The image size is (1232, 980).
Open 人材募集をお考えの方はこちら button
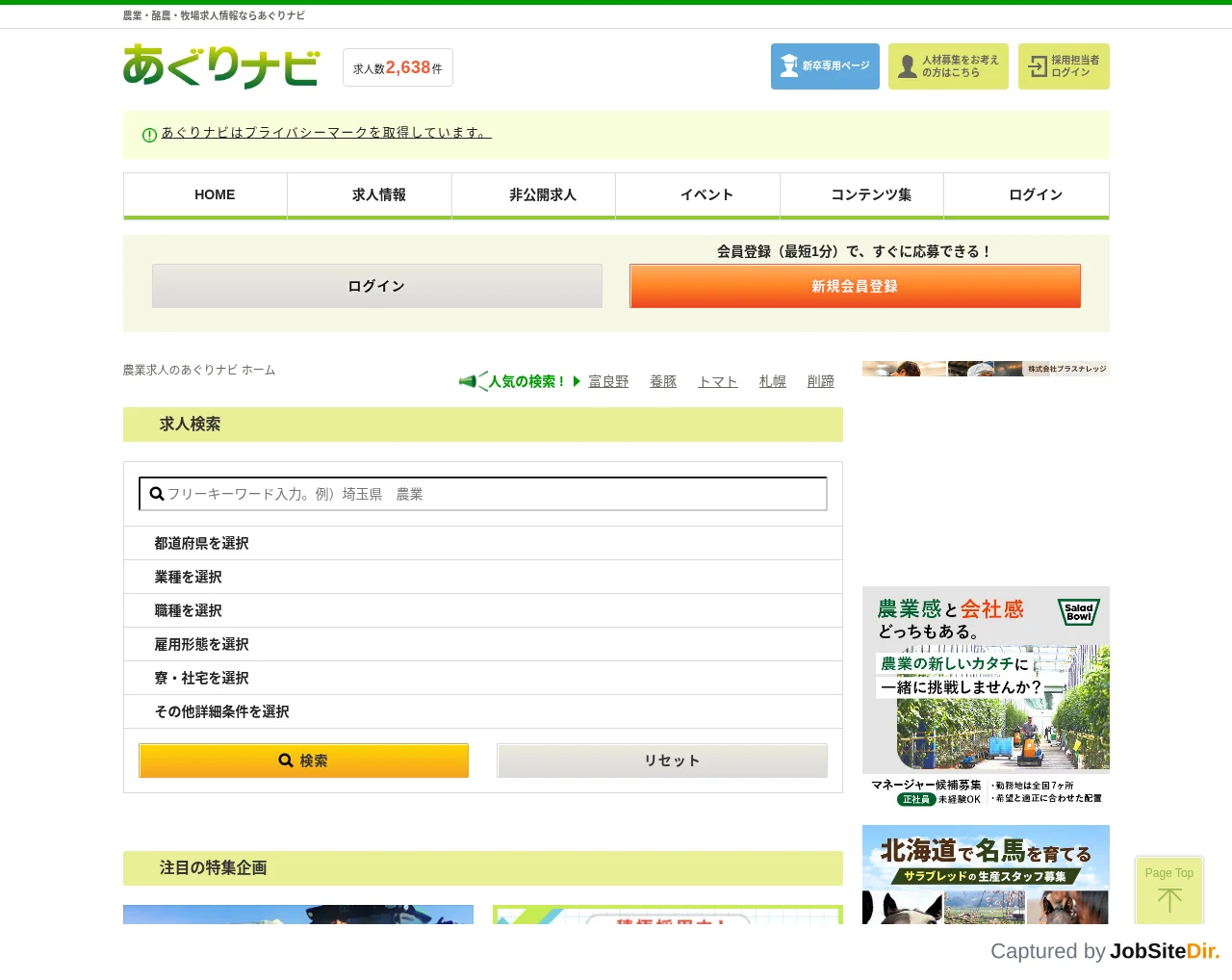(x=948, y=66)
